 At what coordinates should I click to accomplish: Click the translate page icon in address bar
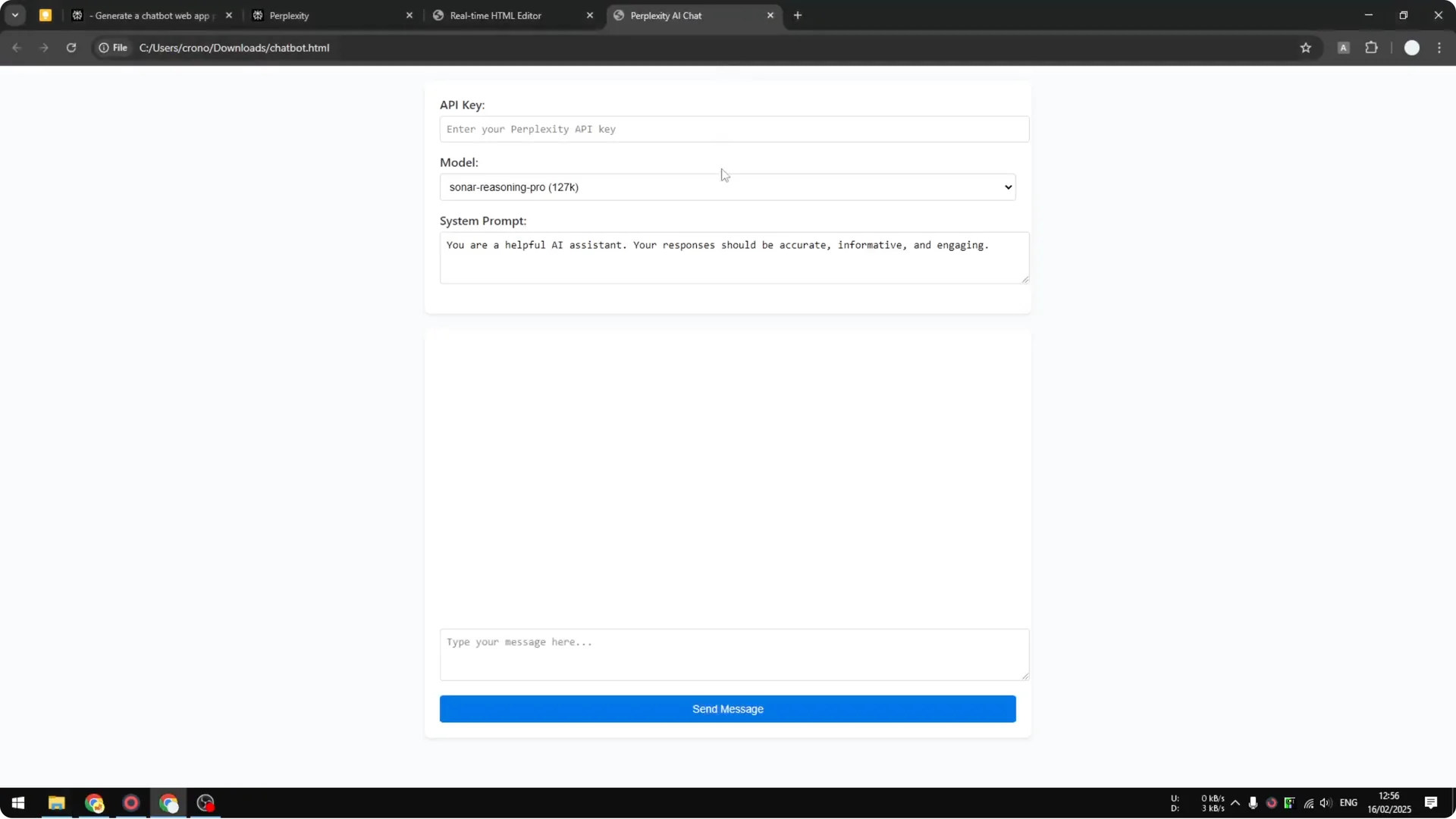1343,47
